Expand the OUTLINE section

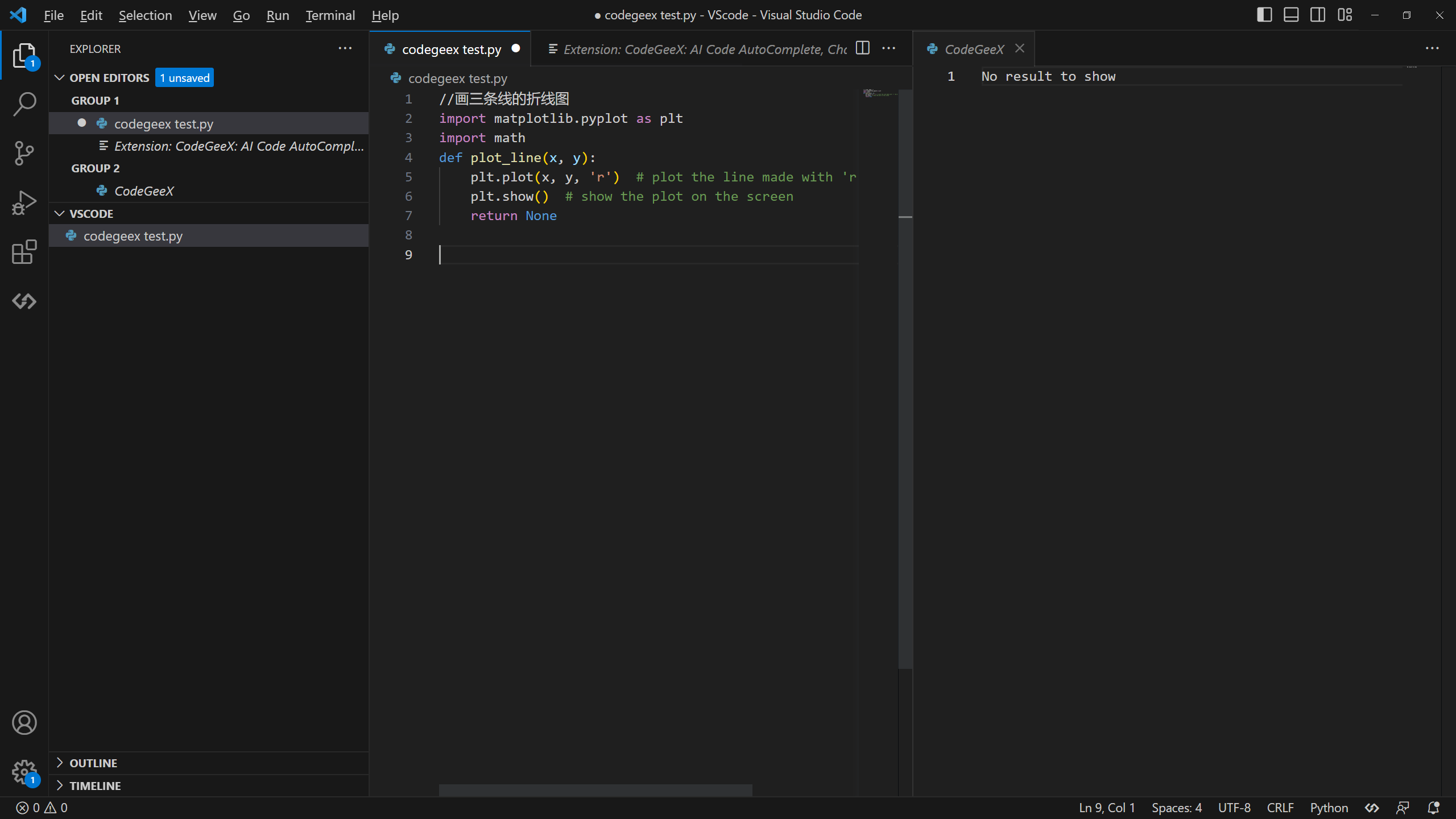[x=59, y=763]
